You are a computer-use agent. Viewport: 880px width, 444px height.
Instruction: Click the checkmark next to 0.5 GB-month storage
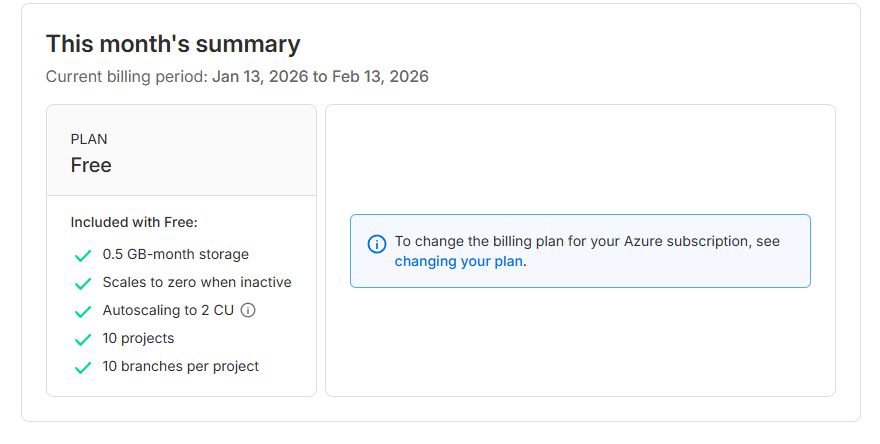coord(83,255)
